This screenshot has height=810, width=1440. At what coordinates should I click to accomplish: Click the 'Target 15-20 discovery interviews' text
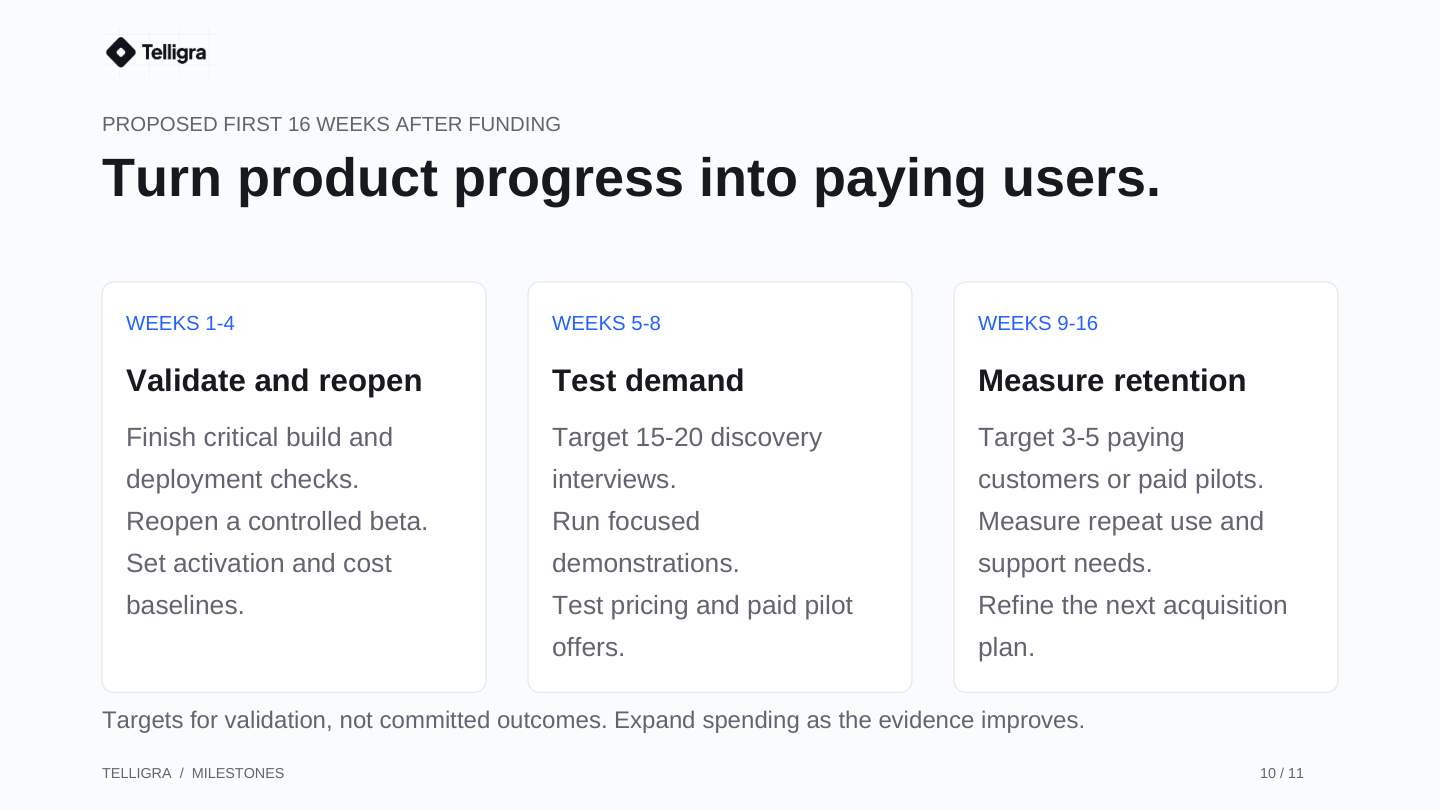(x=687, y=458)
